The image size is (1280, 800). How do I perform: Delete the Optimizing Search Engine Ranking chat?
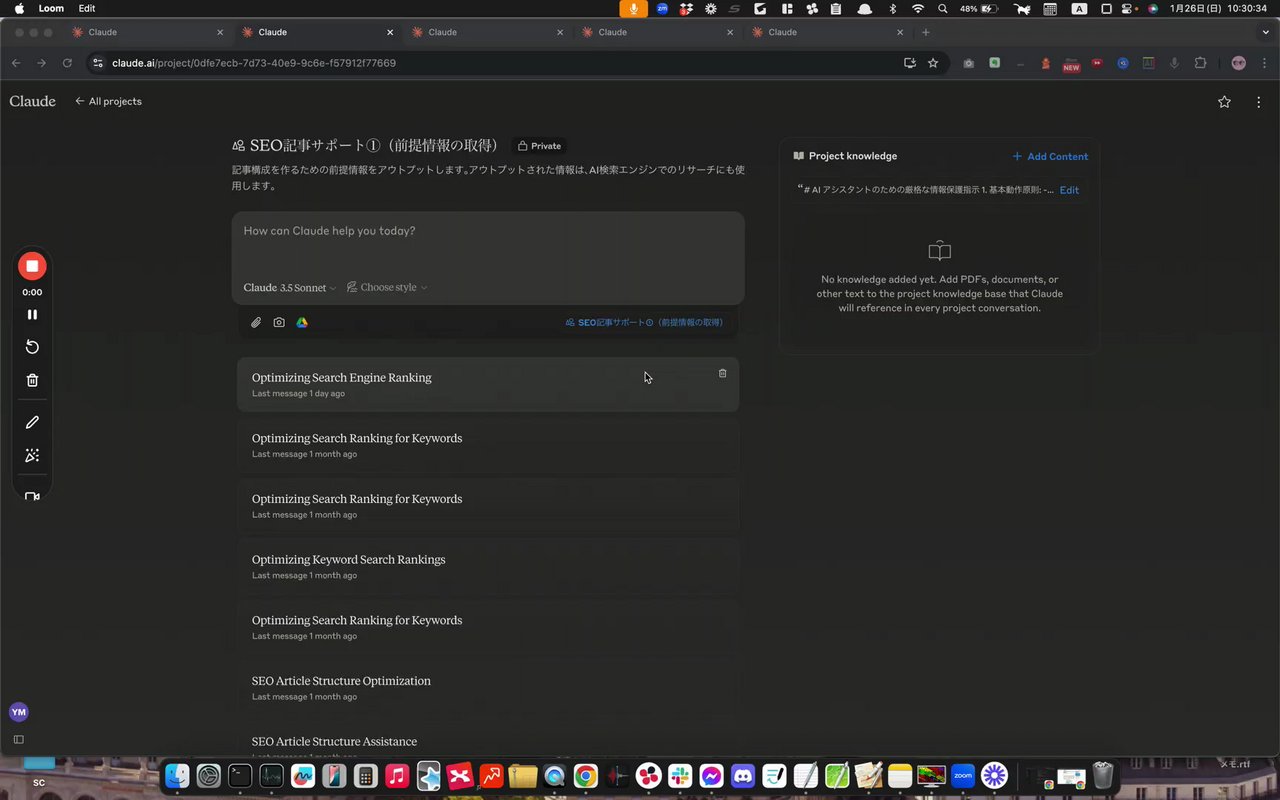(x=723, y=373)
